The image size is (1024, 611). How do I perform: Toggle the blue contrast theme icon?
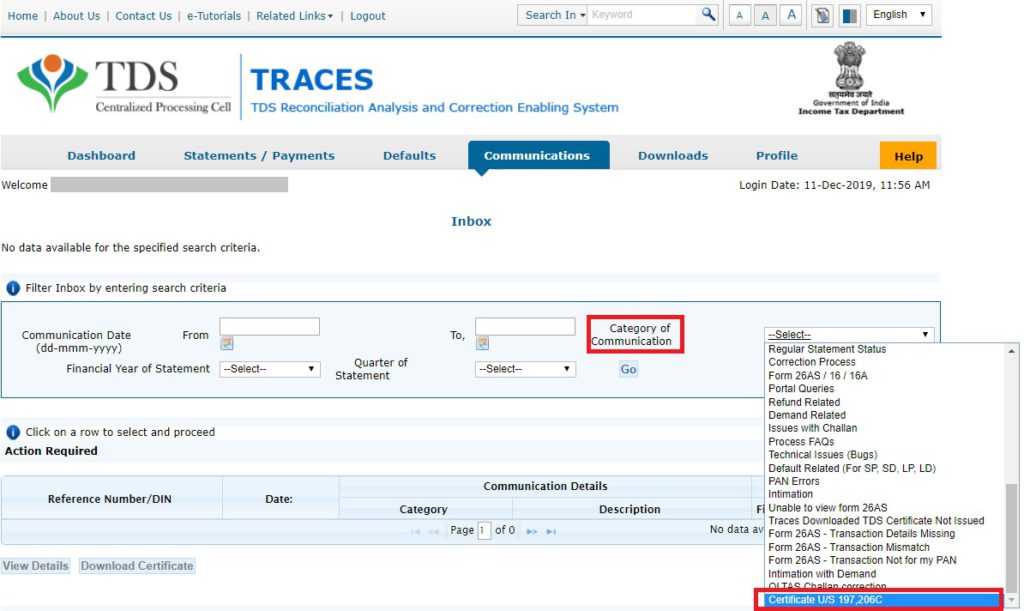pos(849,16)
